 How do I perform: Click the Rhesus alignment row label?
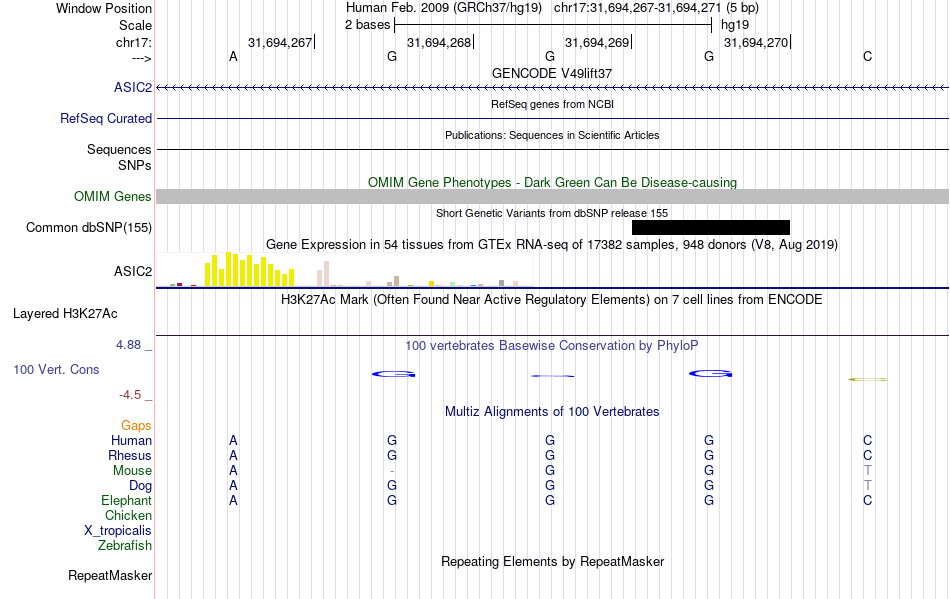130,455
